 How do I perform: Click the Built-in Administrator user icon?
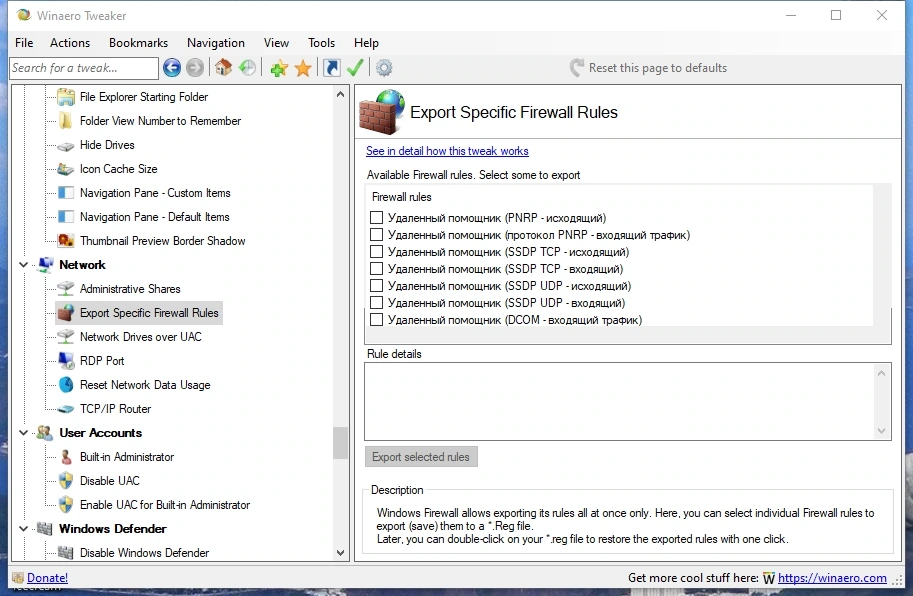[66, 457]
